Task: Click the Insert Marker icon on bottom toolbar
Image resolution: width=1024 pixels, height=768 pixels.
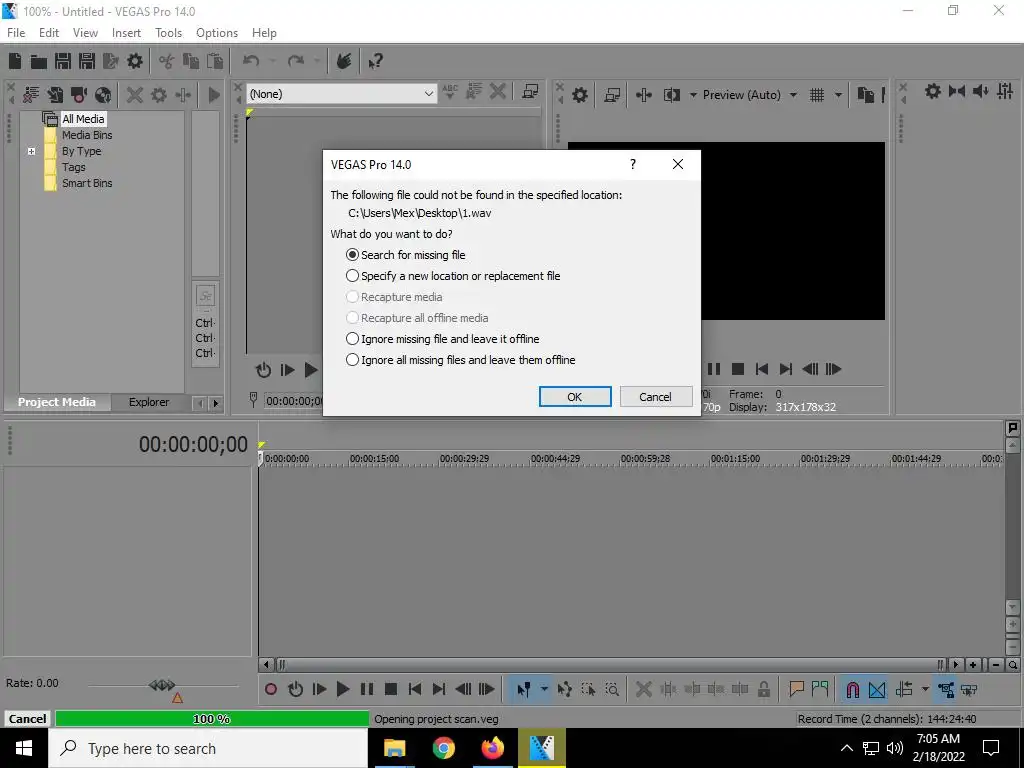Action: tap(796, 689)
